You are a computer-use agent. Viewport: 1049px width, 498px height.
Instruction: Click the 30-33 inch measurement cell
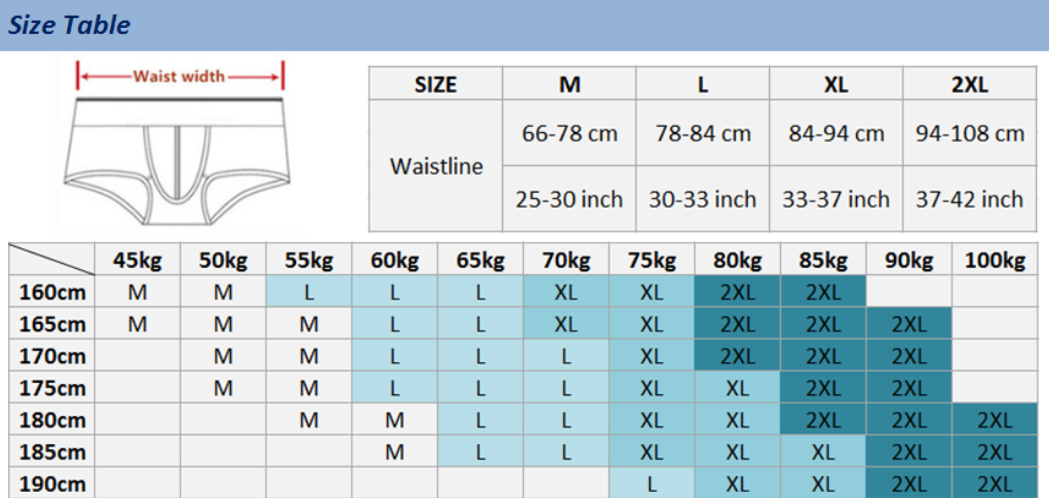pos(702,200)
